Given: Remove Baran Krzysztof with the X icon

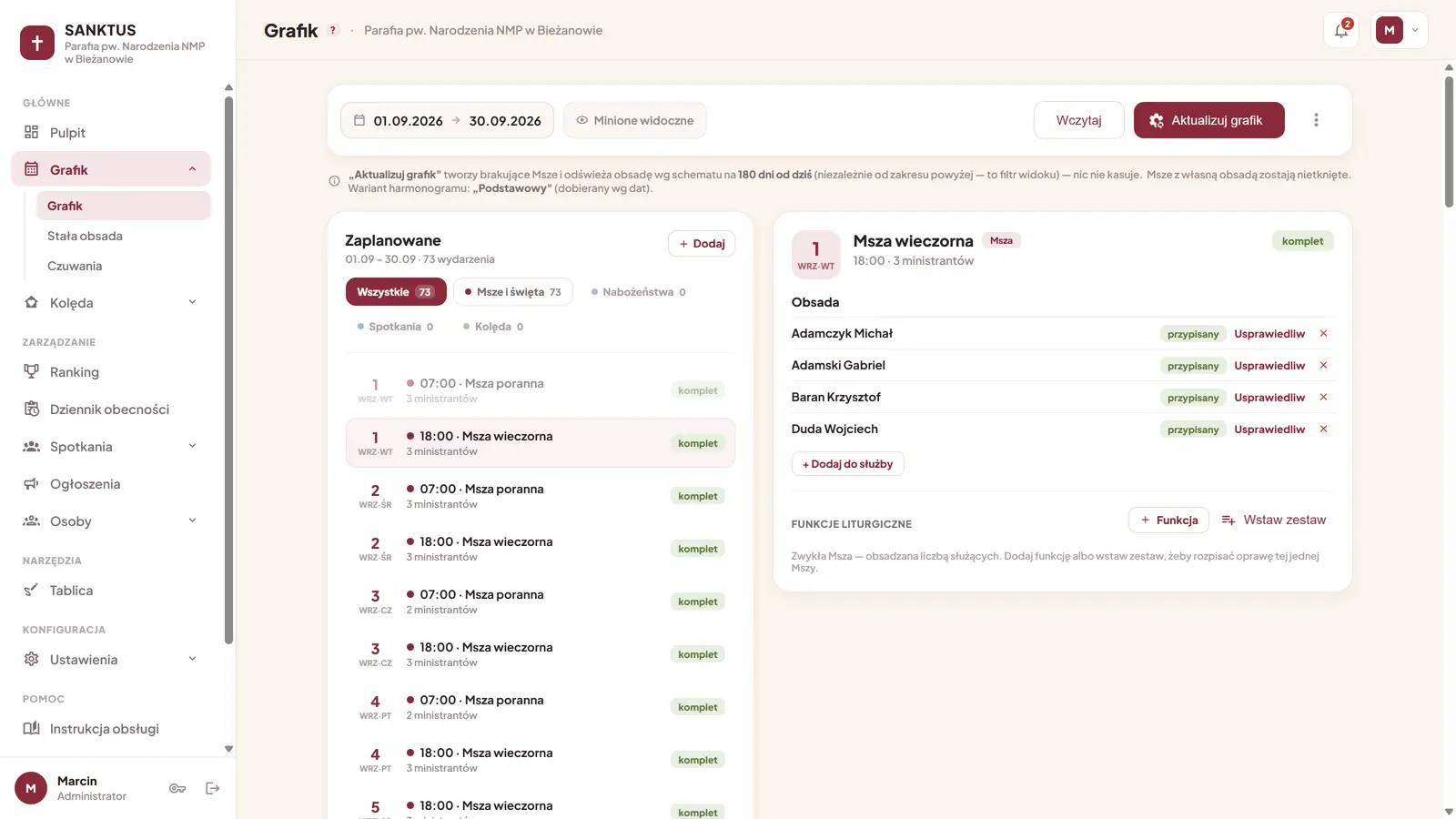Looking at the screenshot, I should [x=1324, y=398].
